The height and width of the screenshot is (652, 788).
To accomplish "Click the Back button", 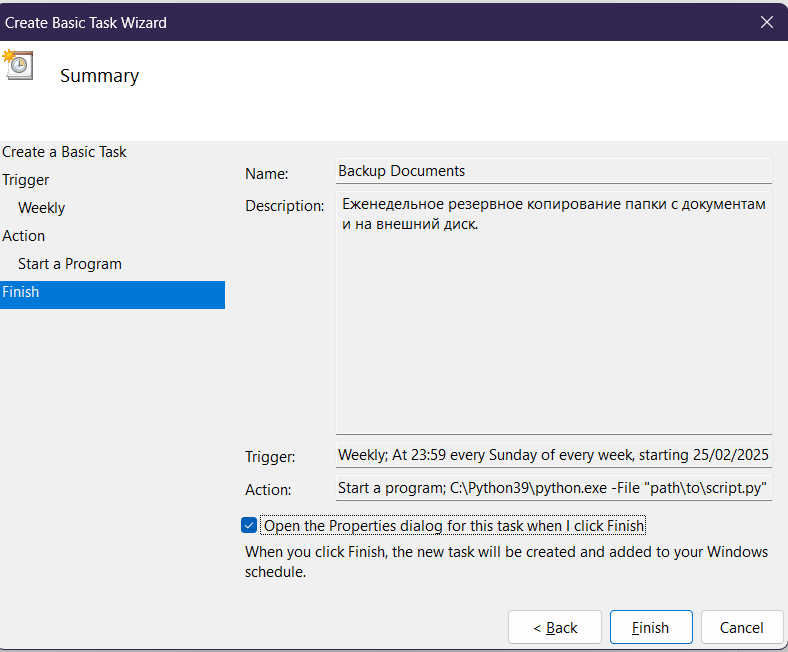I will pyautogui.click(x=555, y=628).
